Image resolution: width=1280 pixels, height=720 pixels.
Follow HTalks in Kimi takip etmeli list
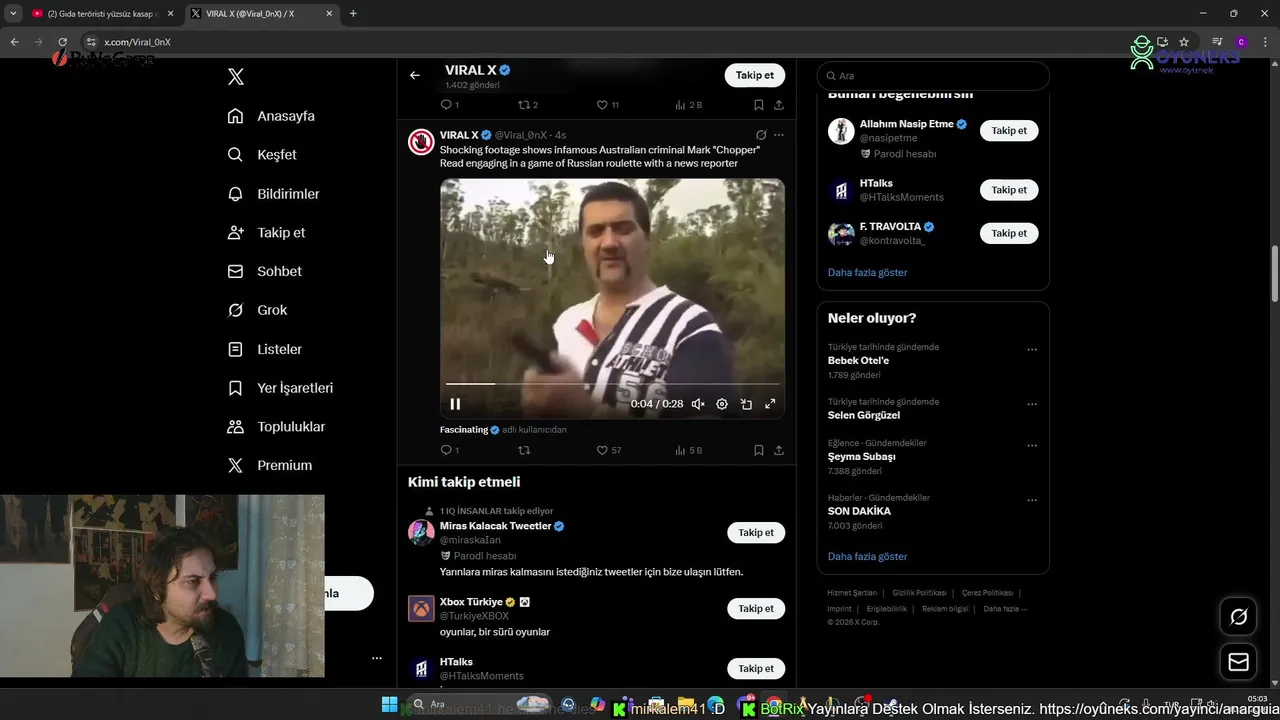(756, 669)
